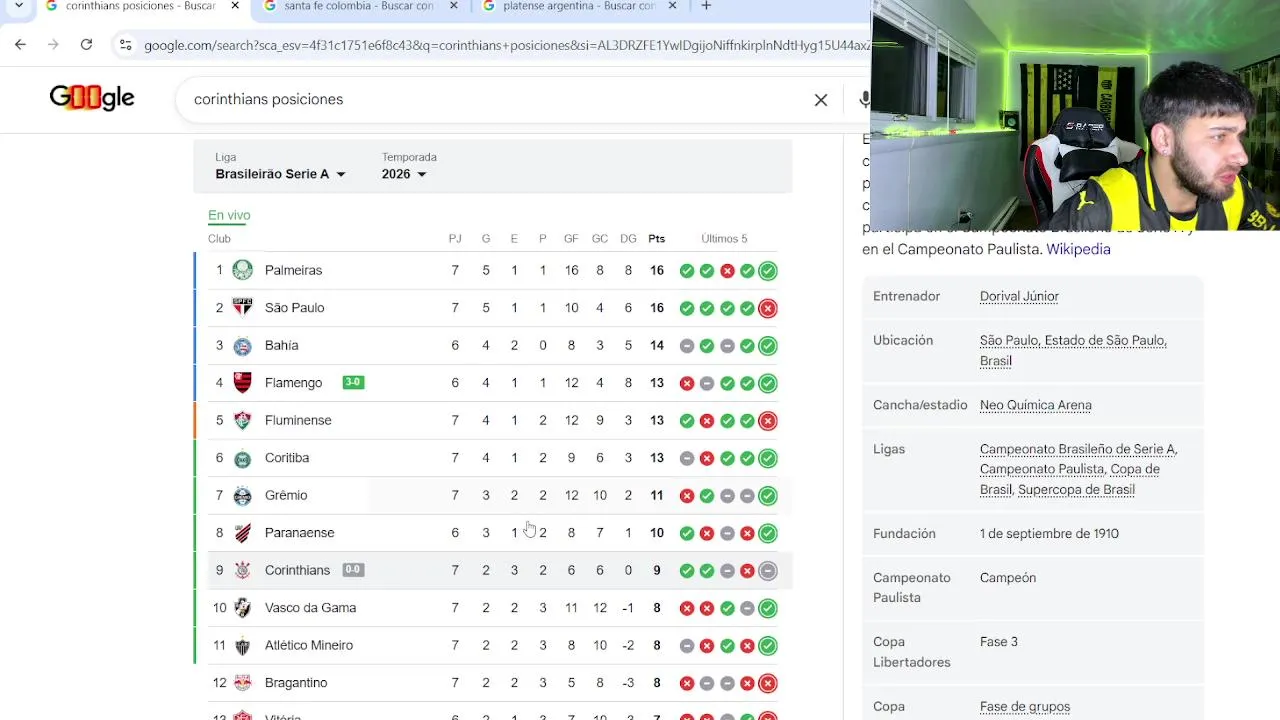This screenshot has height=720, width=1280.
Task: Click the Fundación date 1 de septiembre de 1910
Action: pyautogui.click(x=1049, y=533)
